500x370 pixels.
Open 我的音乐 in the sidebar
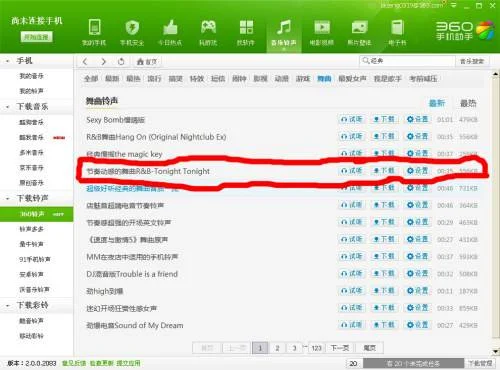pyautogui.click(x=32, y=76)
